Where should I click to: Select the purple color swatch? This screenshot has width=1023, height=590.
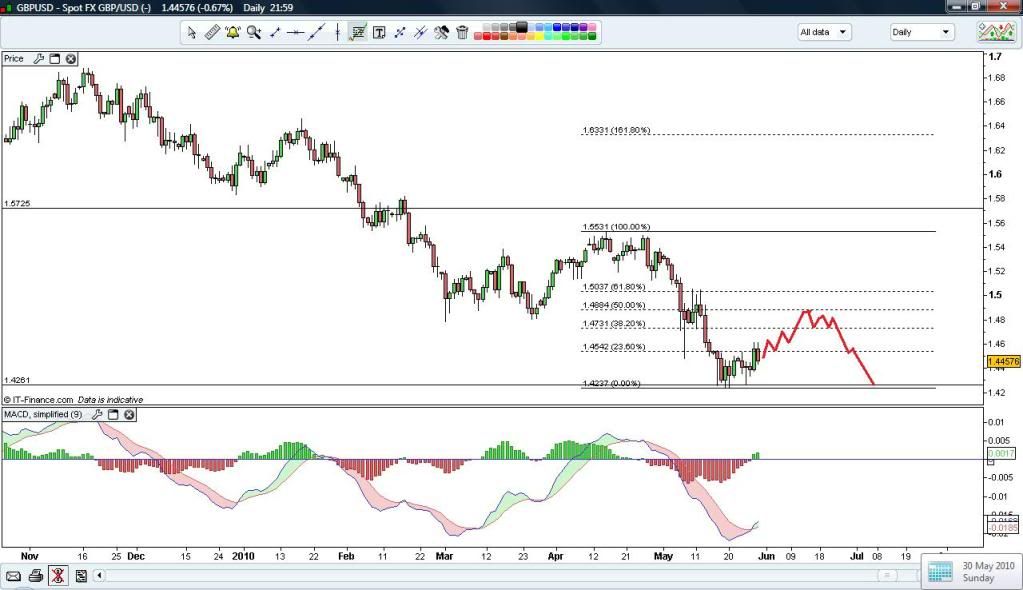coord(583,27)
